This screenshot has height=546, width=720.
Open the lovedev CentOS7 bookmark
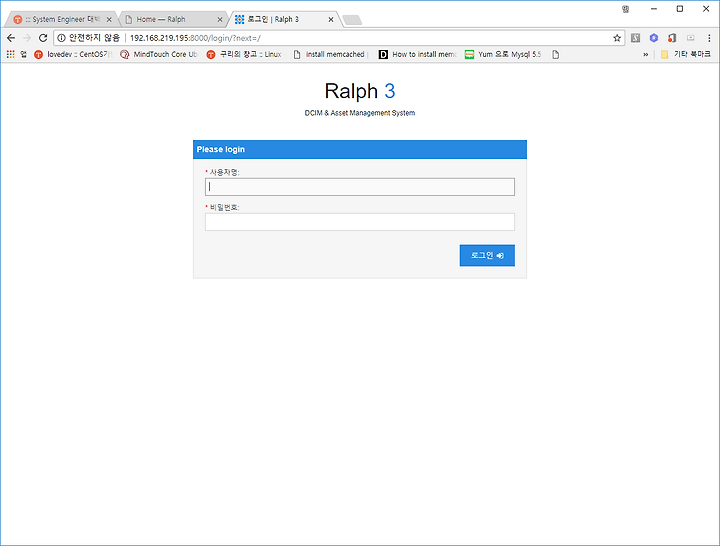(73, 55)
